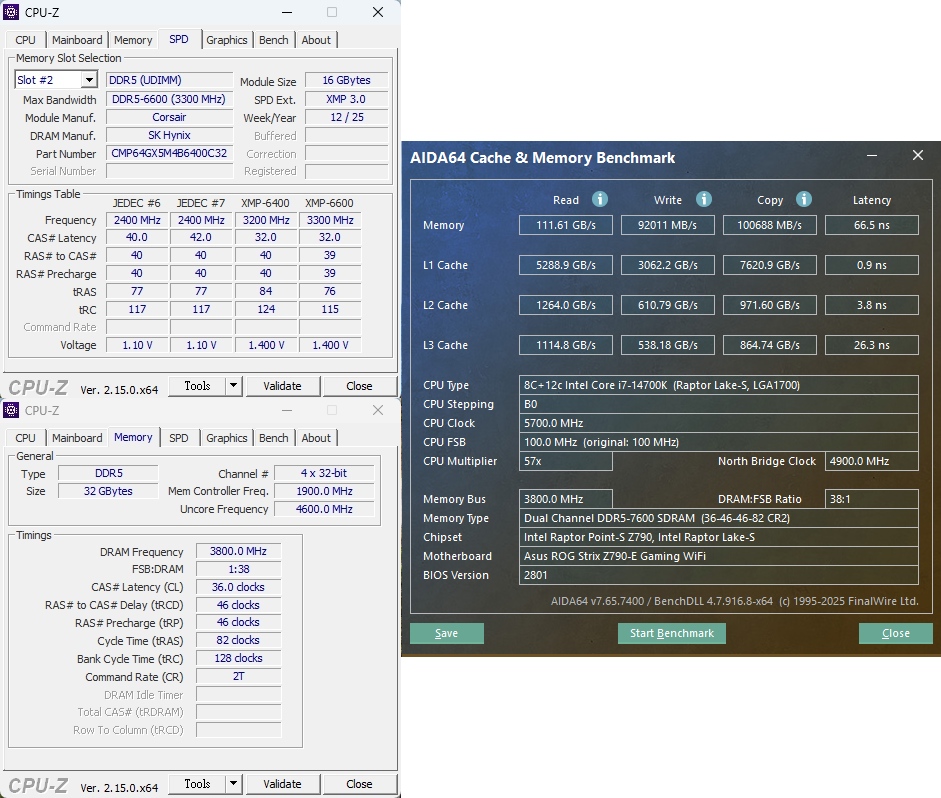Click the CAS# Latency 36.0 clocks value
This screenshot has width=941, height=798.
pyautogui.click(x=238, y=587)
